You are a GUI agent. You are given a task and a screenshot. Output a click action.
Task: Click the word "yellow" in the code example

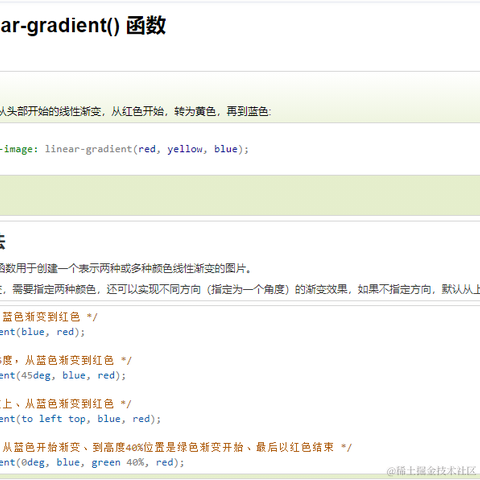[x=185, y=149]
